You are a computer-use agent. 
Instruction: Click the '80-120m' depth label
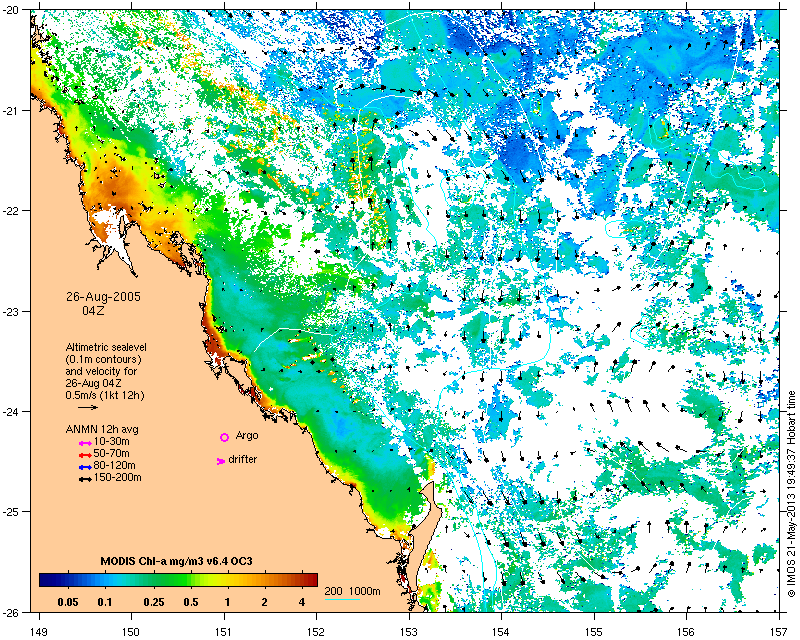(114, 466)
